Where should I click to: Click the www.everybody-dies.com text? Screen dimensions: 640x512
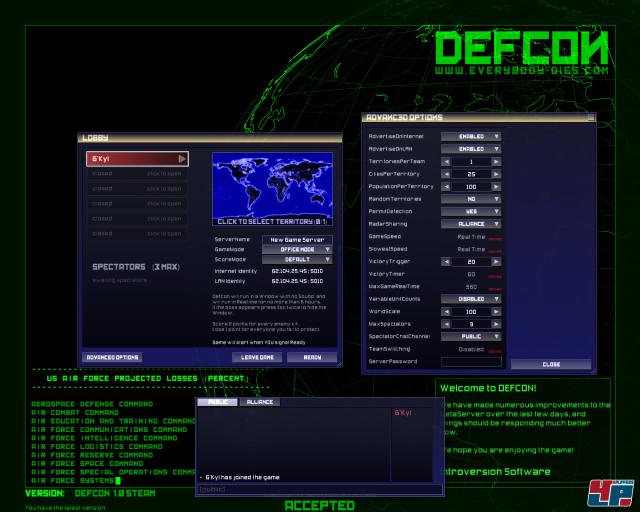(521, 71)
